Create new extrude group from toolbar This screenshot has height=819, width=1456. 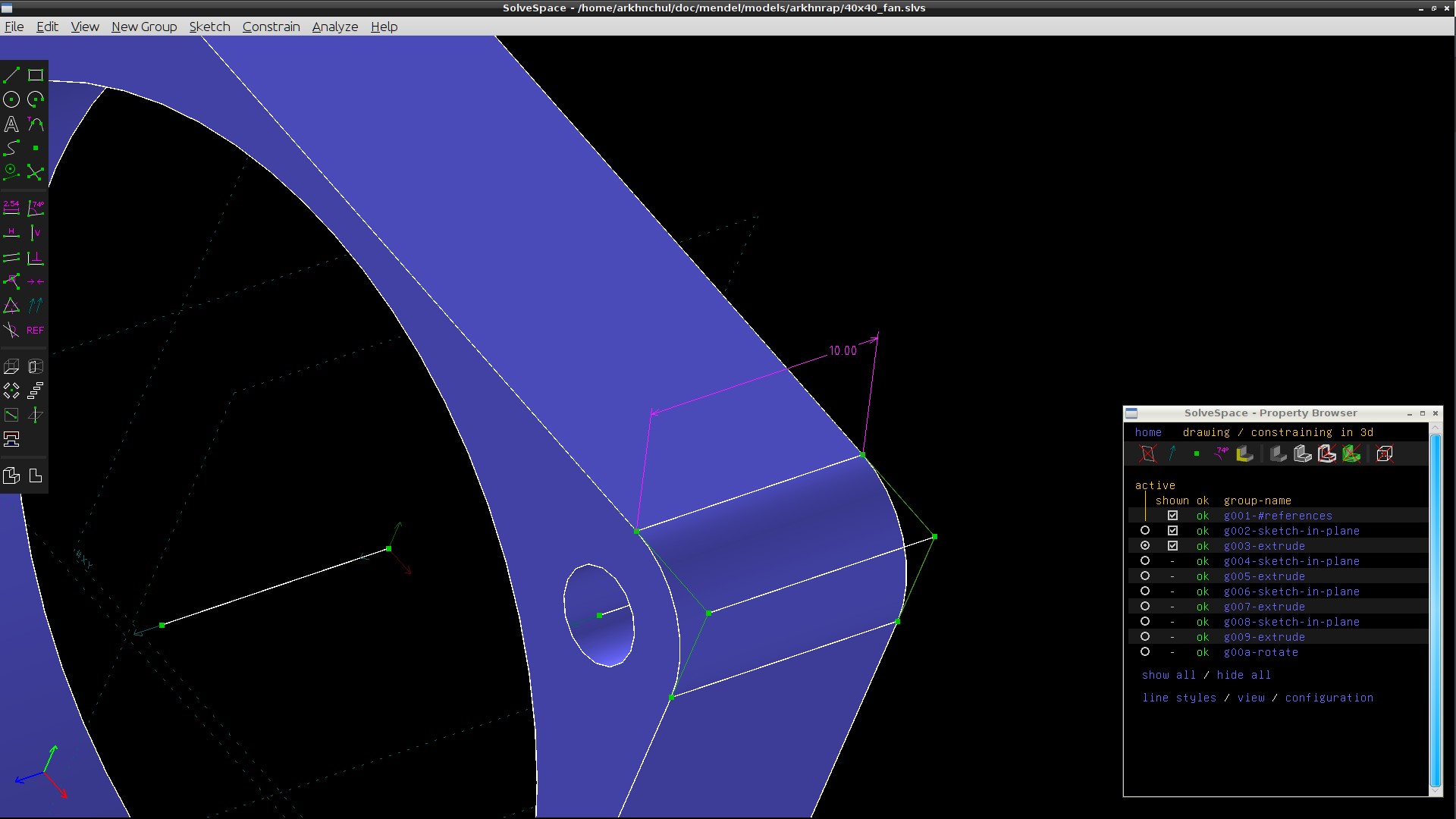pos(11,367)
